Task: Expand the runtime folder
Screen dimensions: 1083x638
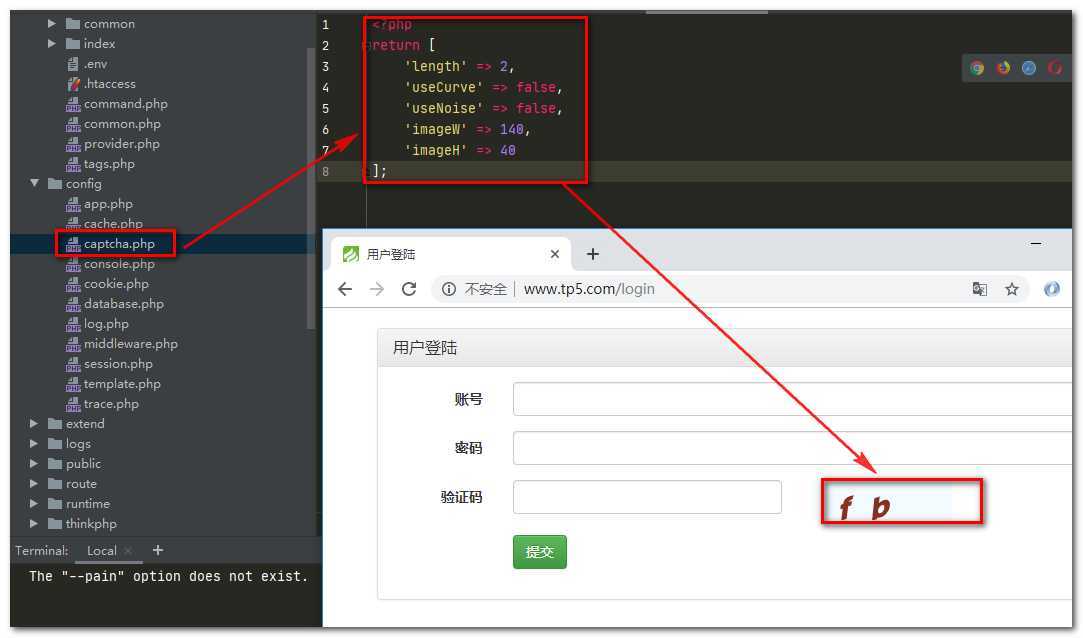Action: pyautogui.click(x=34, y=504)
